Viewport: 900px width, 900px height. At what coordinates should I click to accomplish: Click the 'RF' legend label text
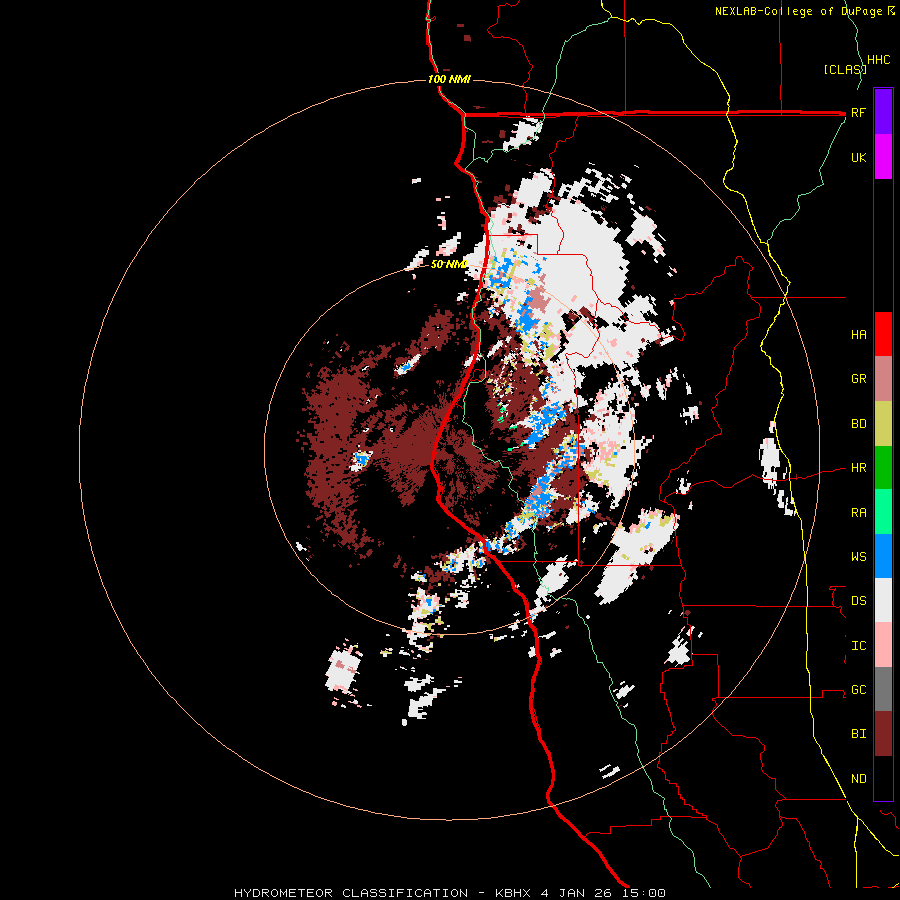pos(858,112)
